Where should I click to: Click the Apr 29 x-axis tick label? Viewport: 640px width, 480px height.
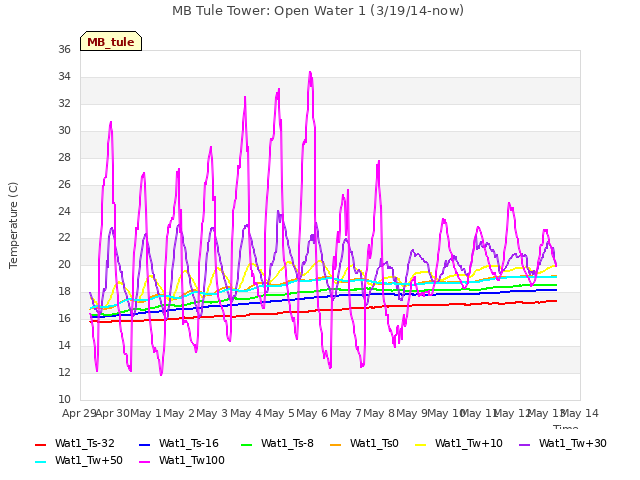click(79, 413)
